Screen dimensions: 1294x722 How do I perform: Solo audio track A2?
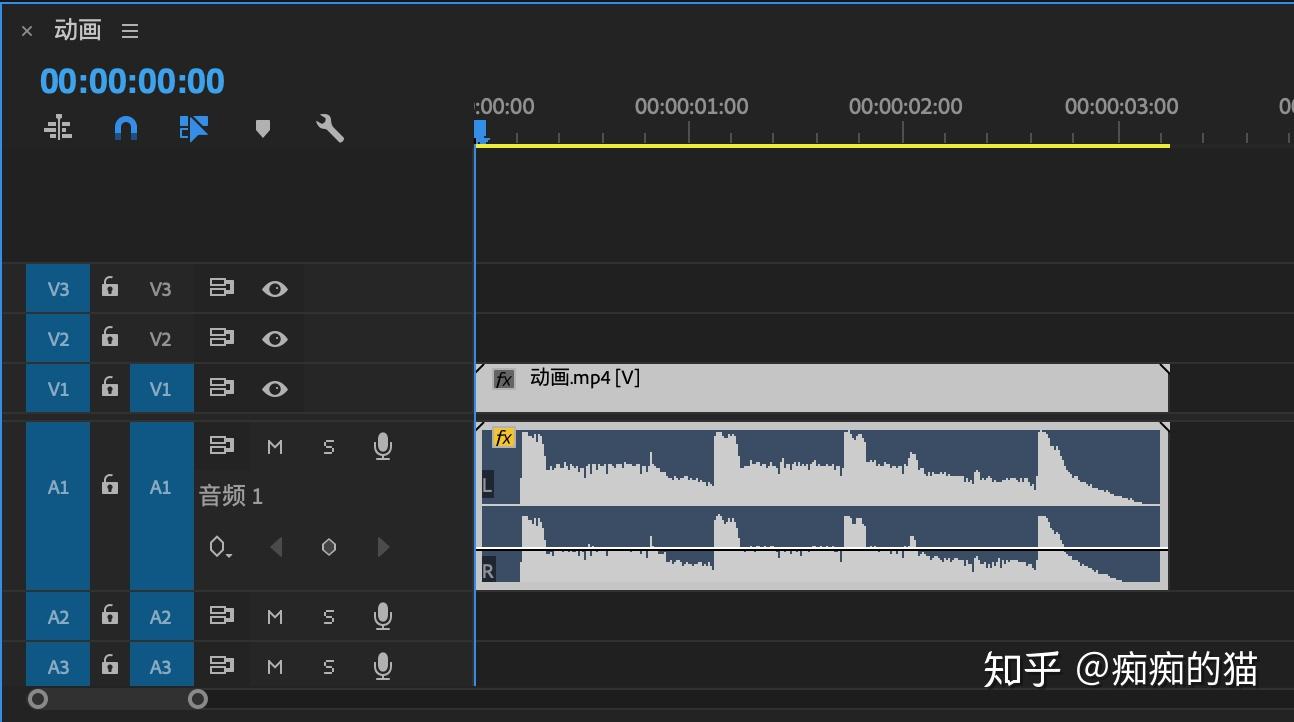click(329, 617)
